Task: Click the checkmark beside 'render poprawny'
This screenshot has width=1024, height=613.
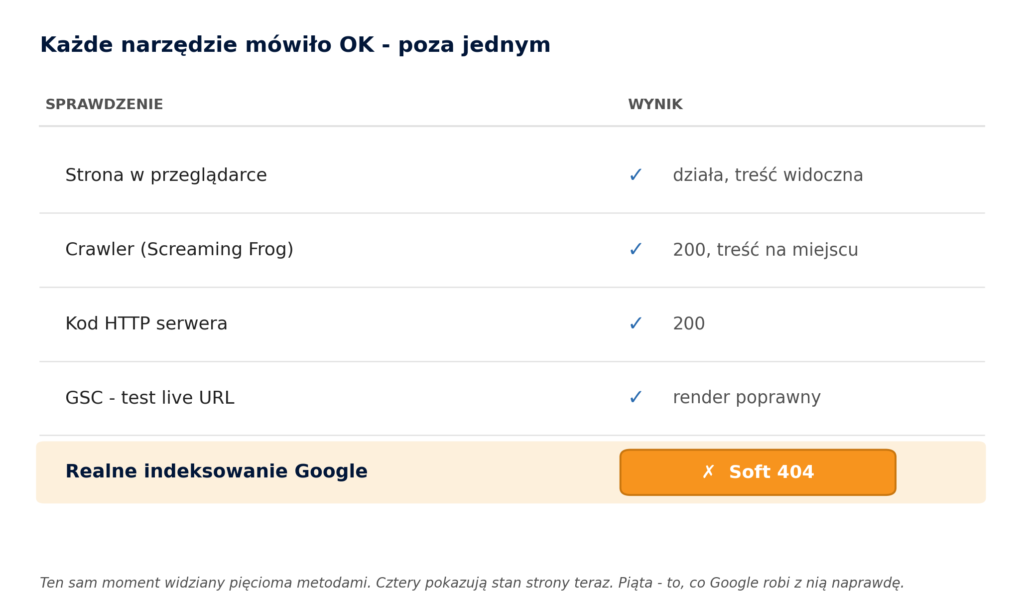Action: pos(635,398)
